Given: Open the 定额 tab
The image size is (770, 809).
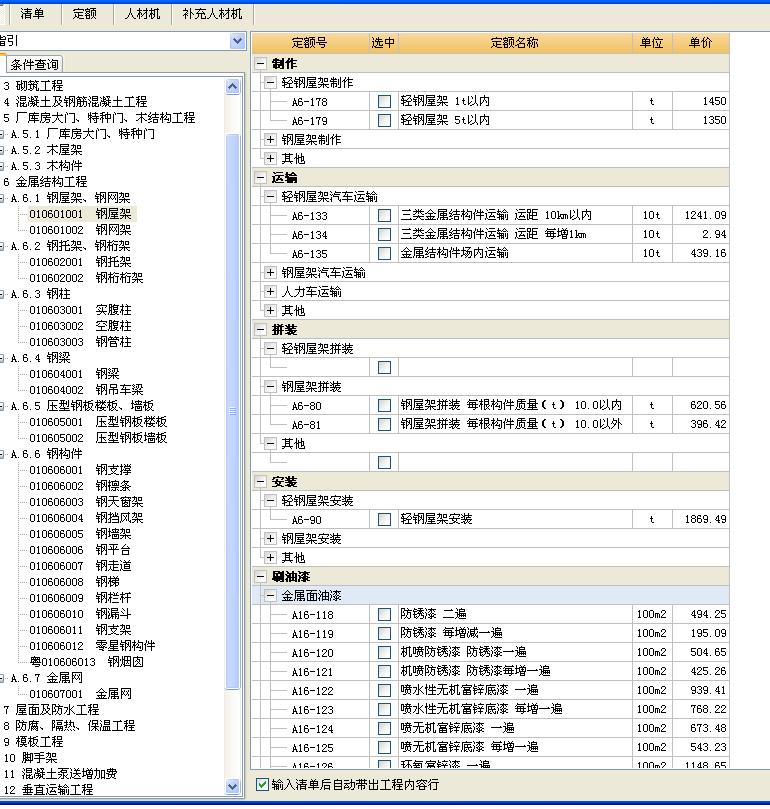Looking at the screenshot, I should [x=85, y=14].
